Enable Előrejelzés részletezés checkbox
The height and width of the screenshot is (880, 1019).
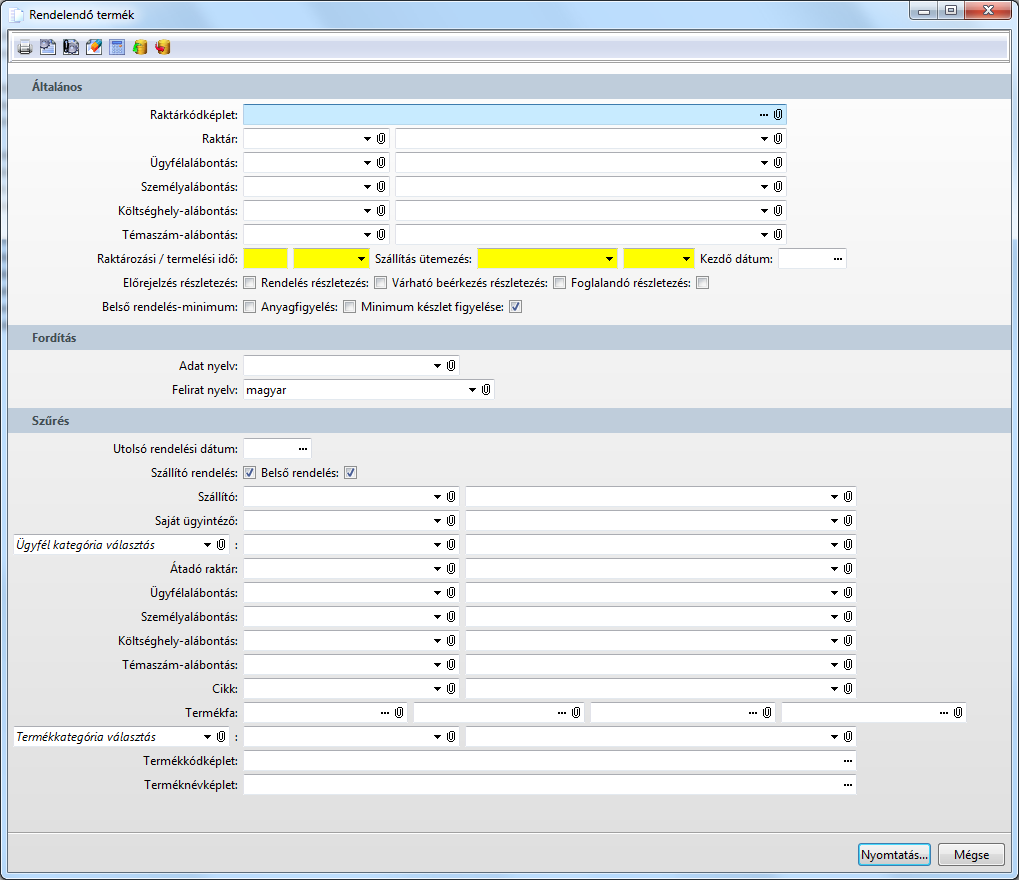249,283
